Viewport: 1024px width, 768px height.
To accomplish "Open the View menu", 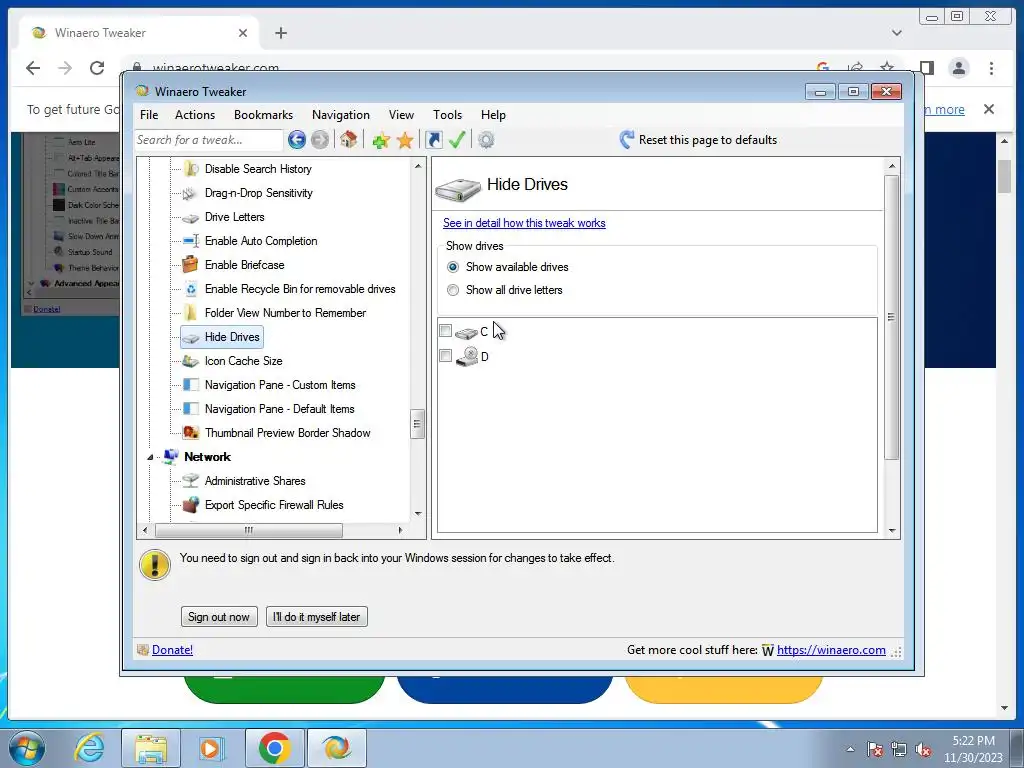I will coord(401,115).
